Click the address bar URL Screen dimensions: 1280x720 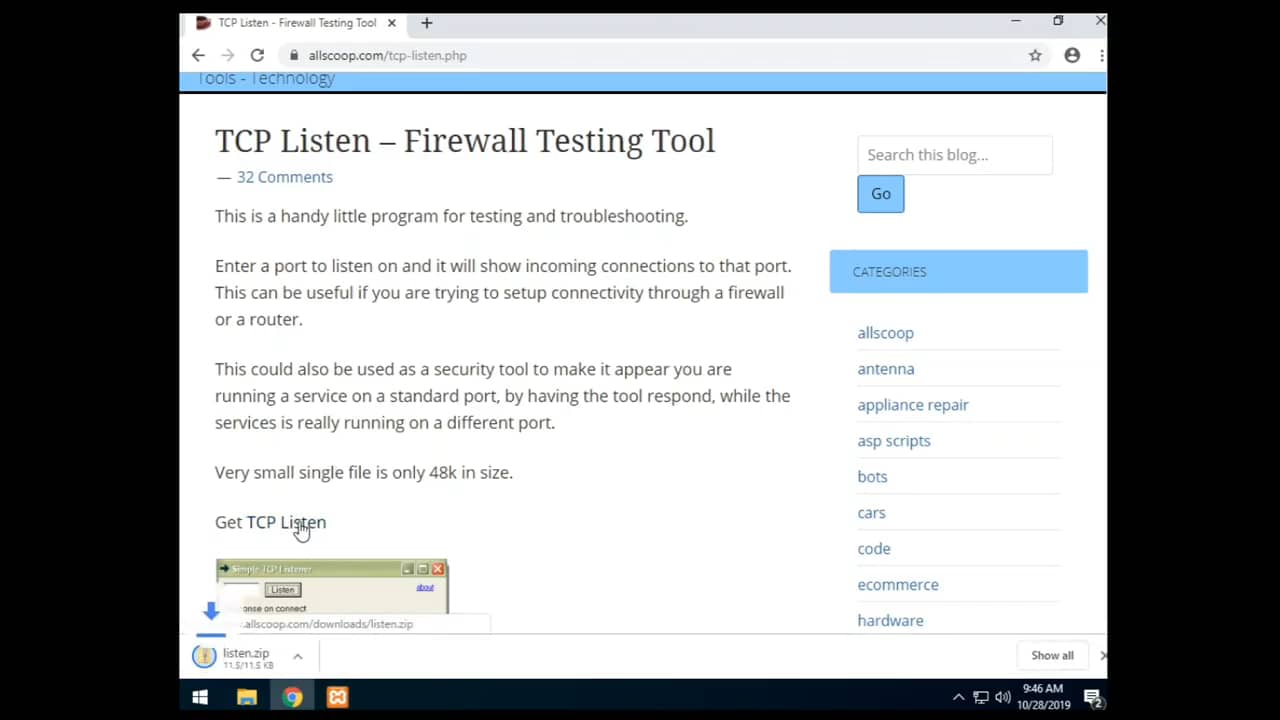[x=387, y=56]
